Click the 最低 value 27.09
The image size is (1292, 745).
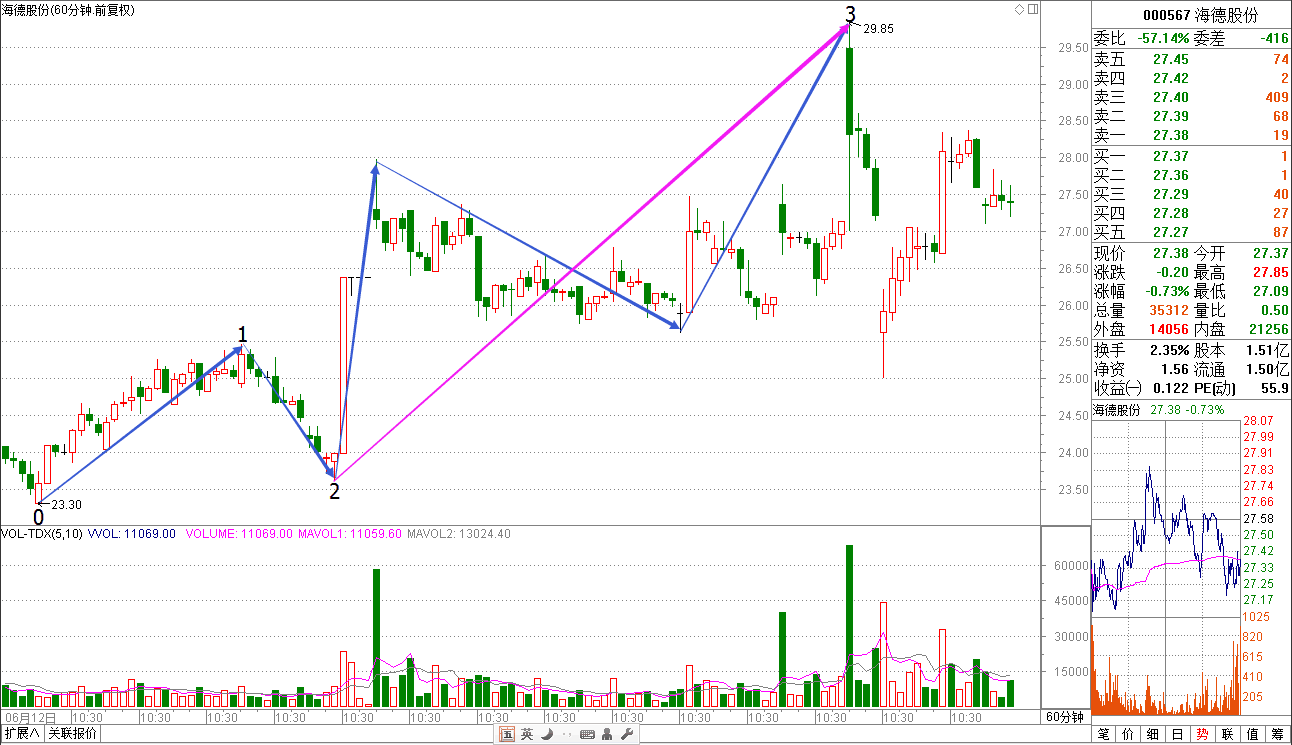[x=1270, y=291]
